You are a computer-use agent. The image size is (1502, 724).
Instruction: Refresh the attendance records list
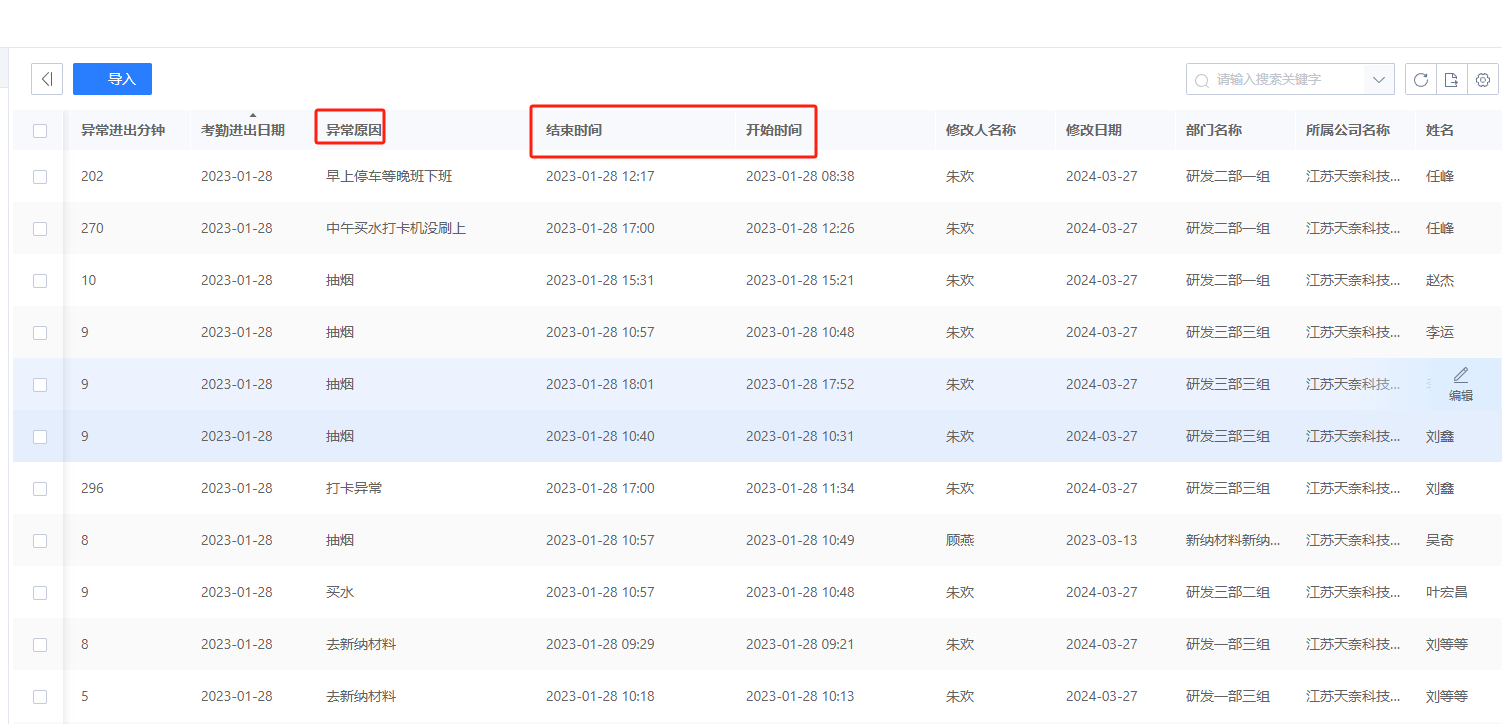tap(1421, 79)
